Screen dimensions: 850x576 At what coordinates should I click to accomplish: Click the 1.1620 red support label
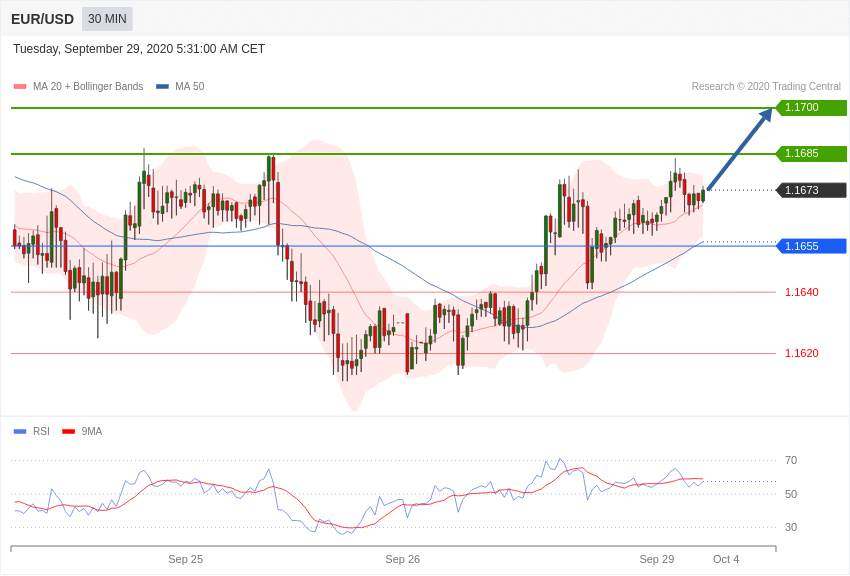(x=802, y=353)
